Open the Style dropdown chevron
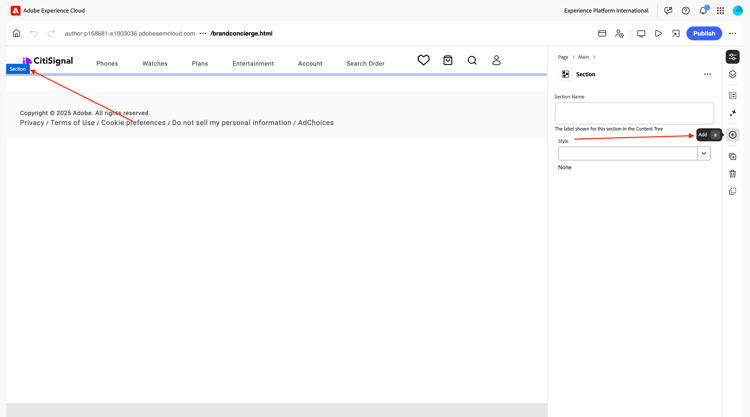 pos(704,154)
